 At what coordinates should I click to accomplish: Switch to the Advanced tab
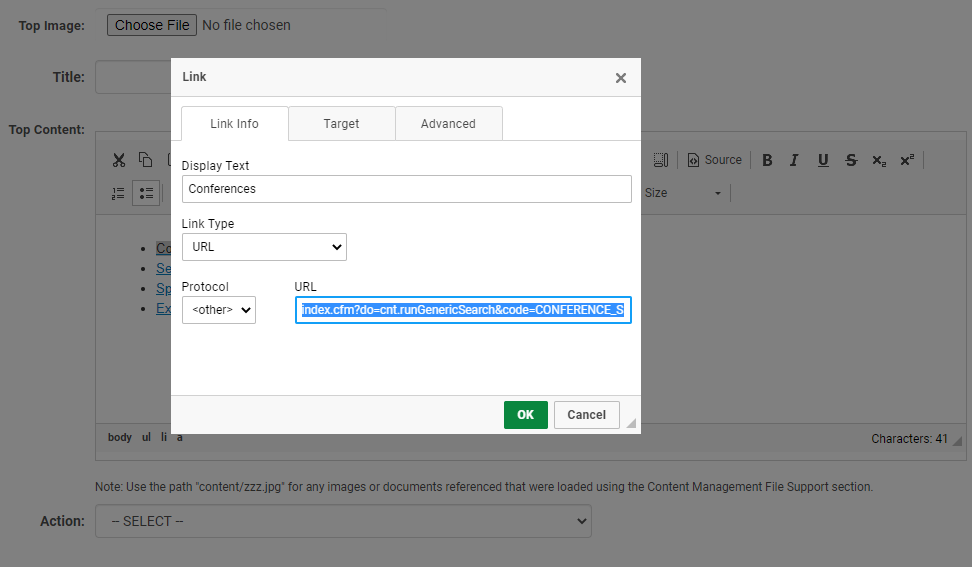[448, 124]
